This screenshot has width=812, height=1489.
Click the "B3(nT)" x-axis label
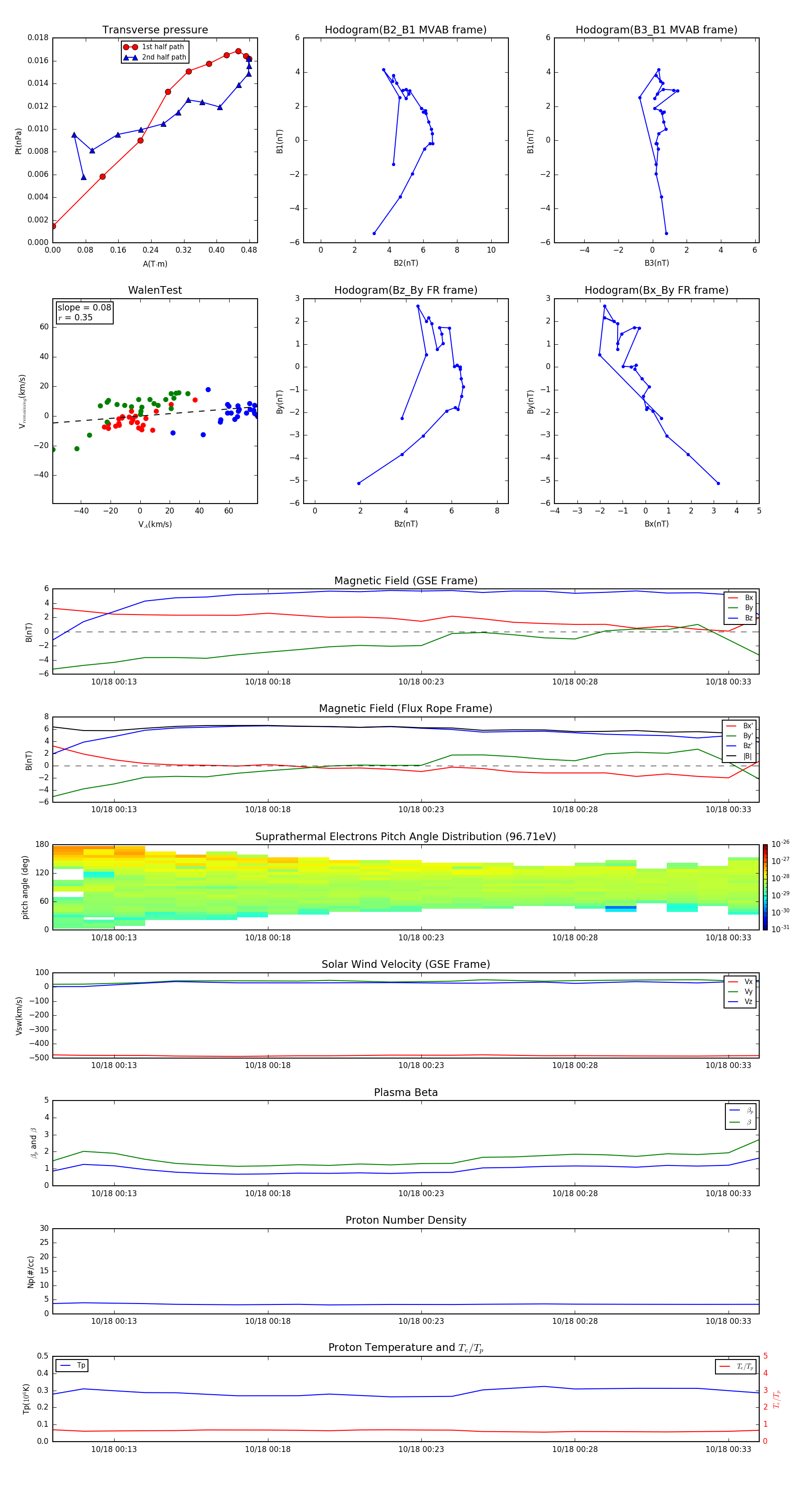tap(656, 263)
